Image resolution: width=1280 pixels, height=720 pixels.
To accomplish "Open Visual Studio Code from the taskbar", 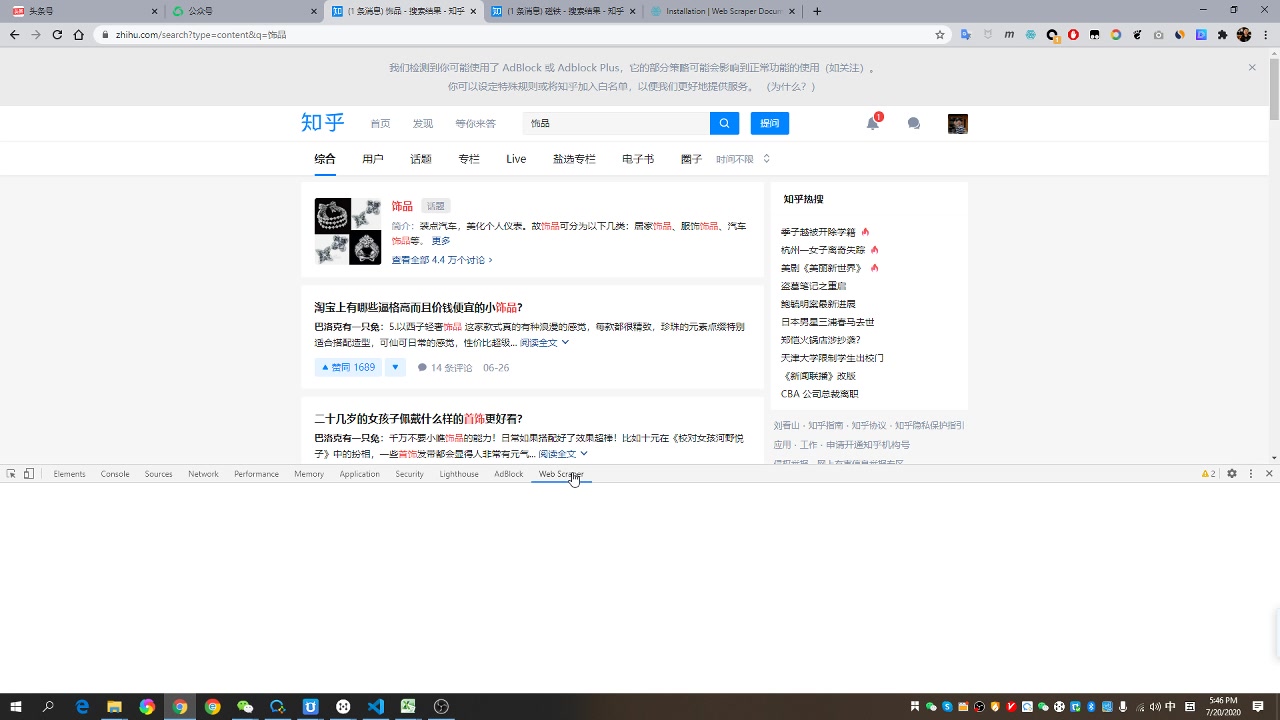I will pos(376,707).
